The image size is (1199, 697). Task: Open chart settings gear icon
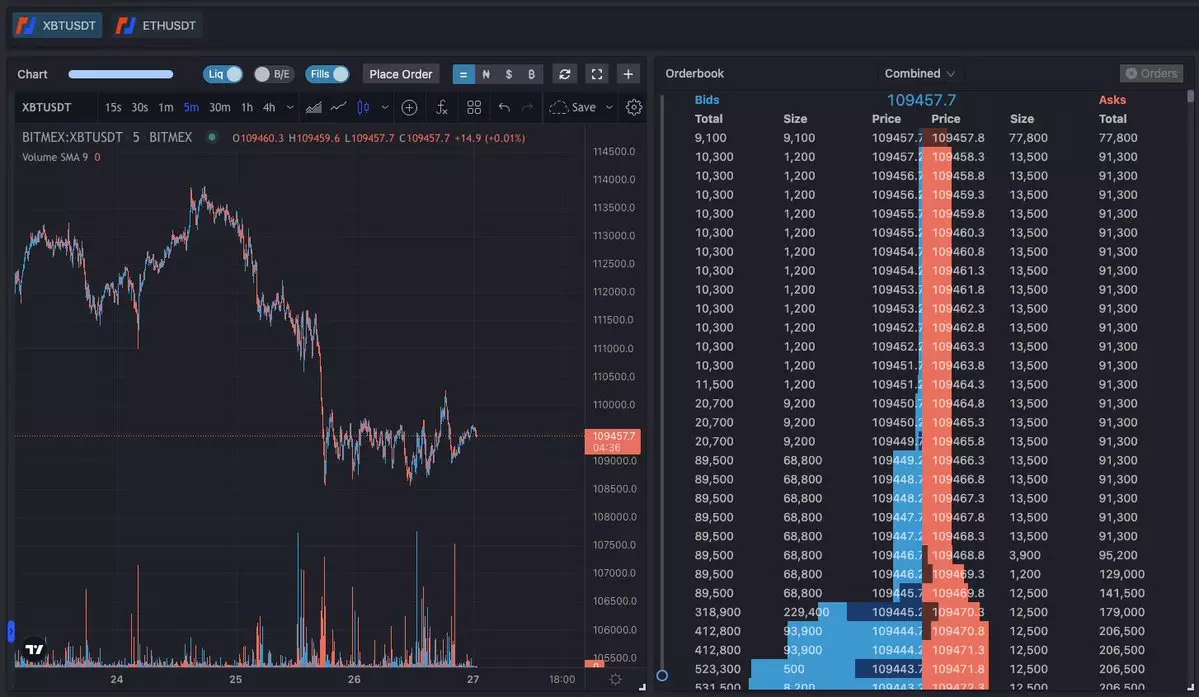pyautogui.click(x=634, y=107)
